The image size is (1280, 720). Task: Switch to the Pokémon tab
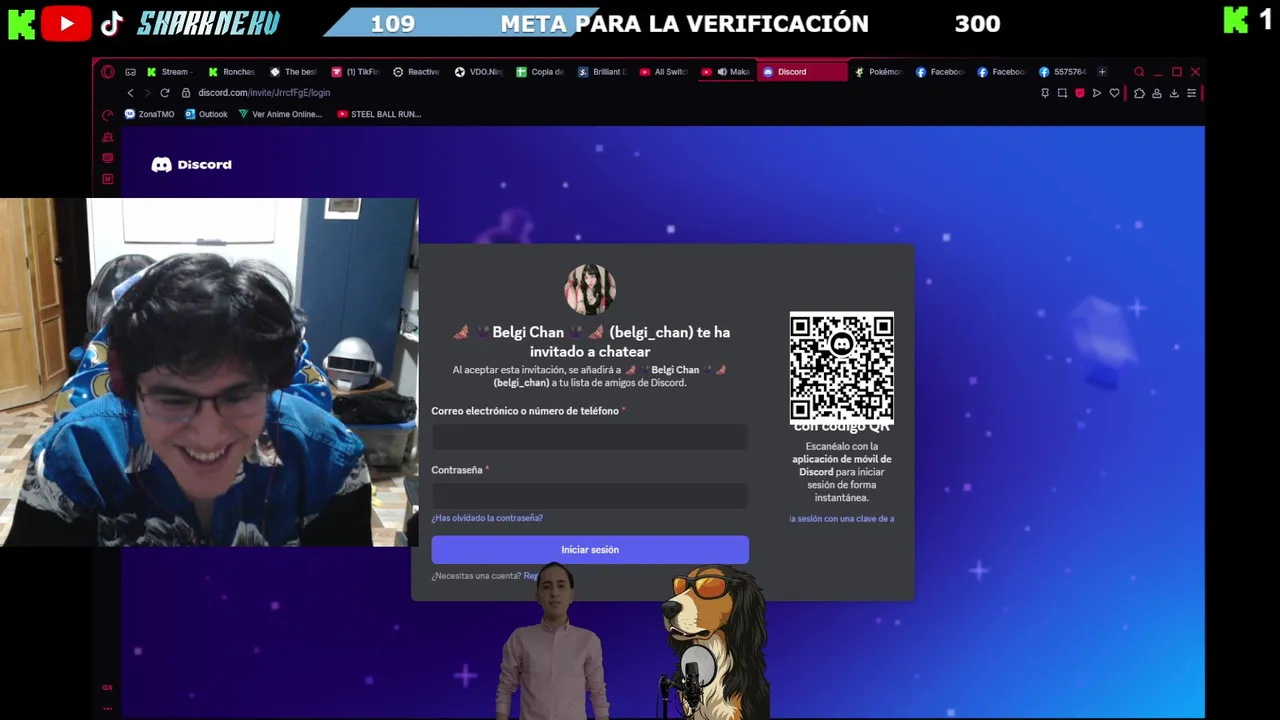879,72
